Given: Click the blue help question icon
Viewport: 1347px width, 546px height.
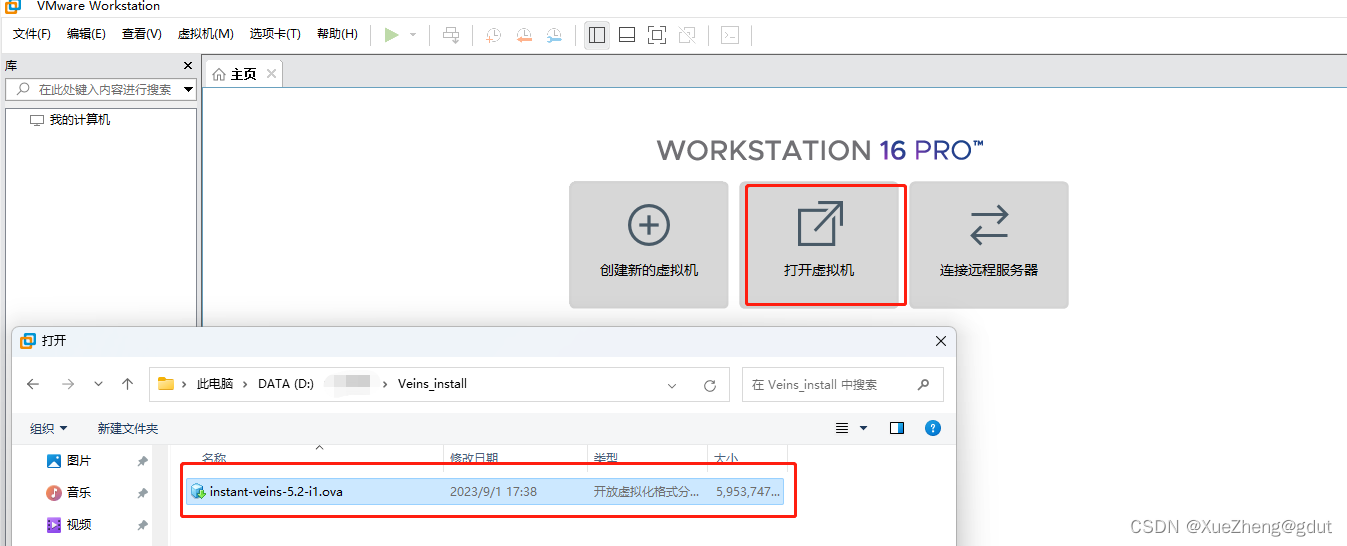Looking at the screenshot, I should [933, 428].
